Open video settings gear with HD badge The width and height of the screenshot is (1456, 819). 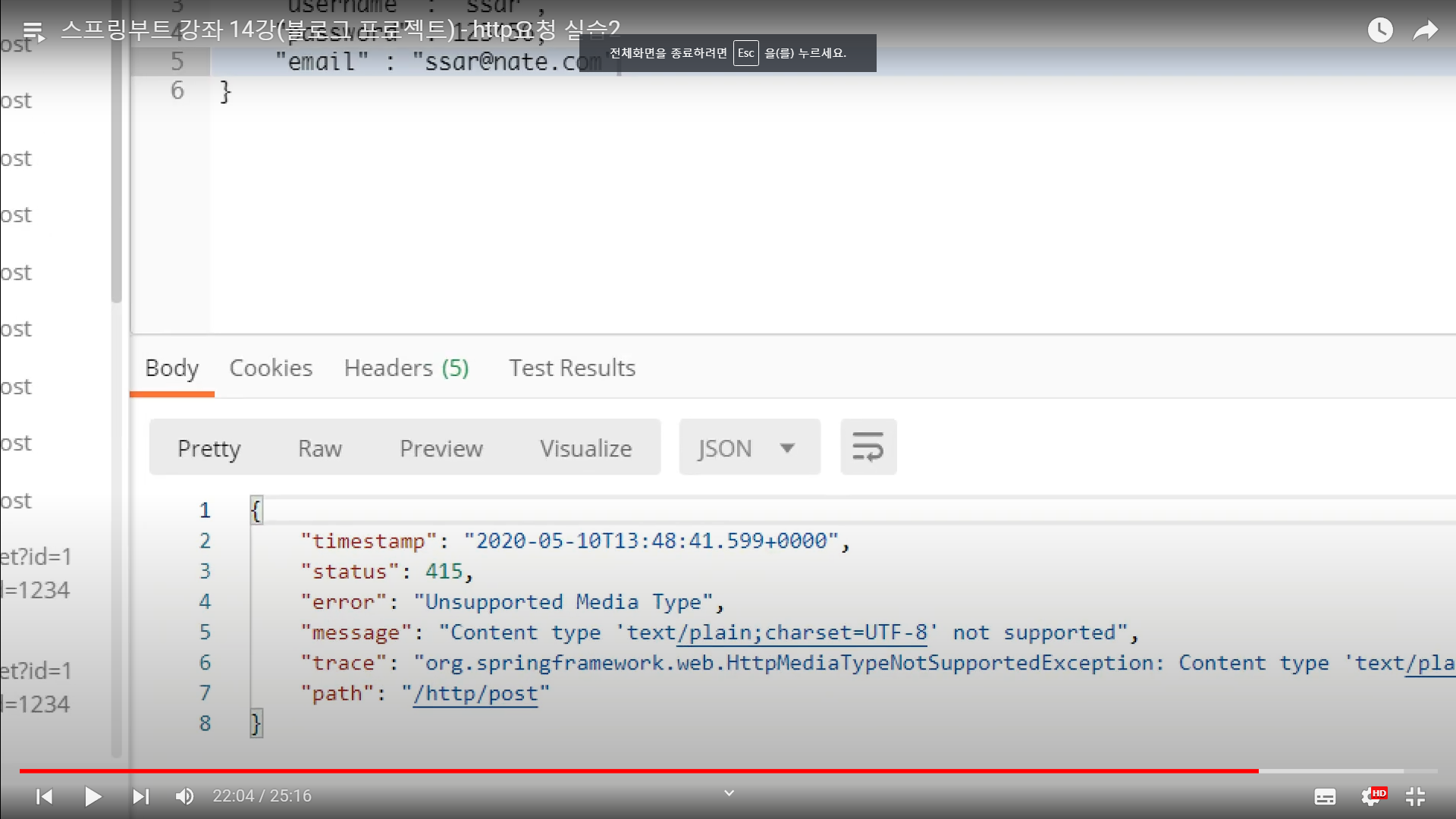1372,796
